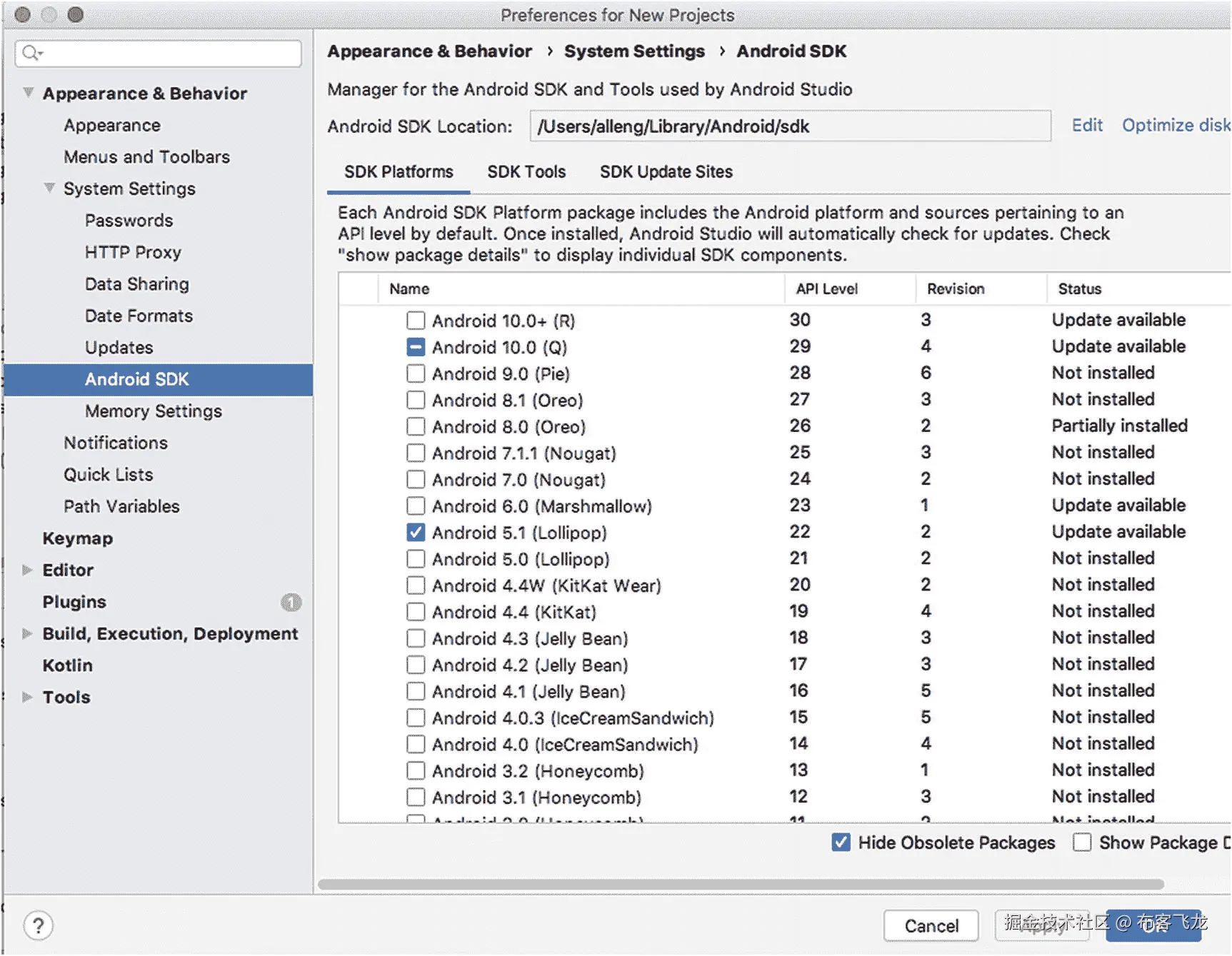Expand the Tools settings section

click(x=27, y=697)
